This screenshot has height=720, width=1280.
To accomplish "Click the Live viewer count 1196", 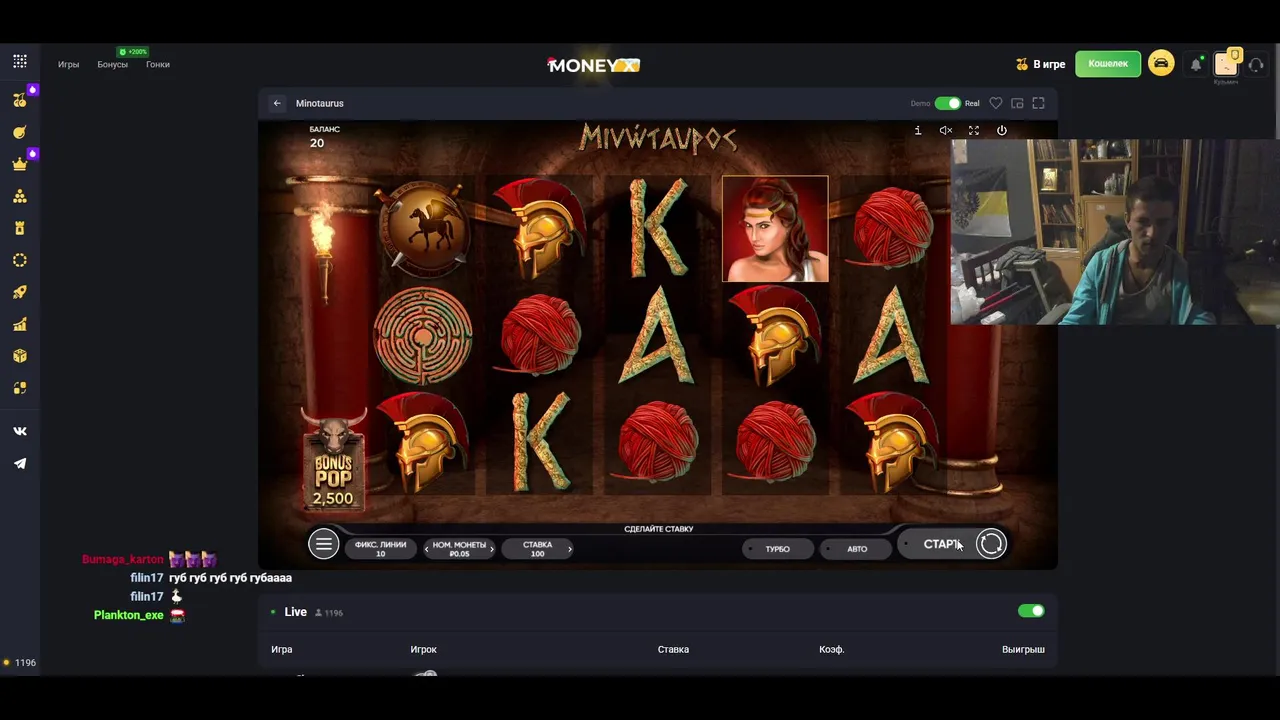I will (329, 613).
